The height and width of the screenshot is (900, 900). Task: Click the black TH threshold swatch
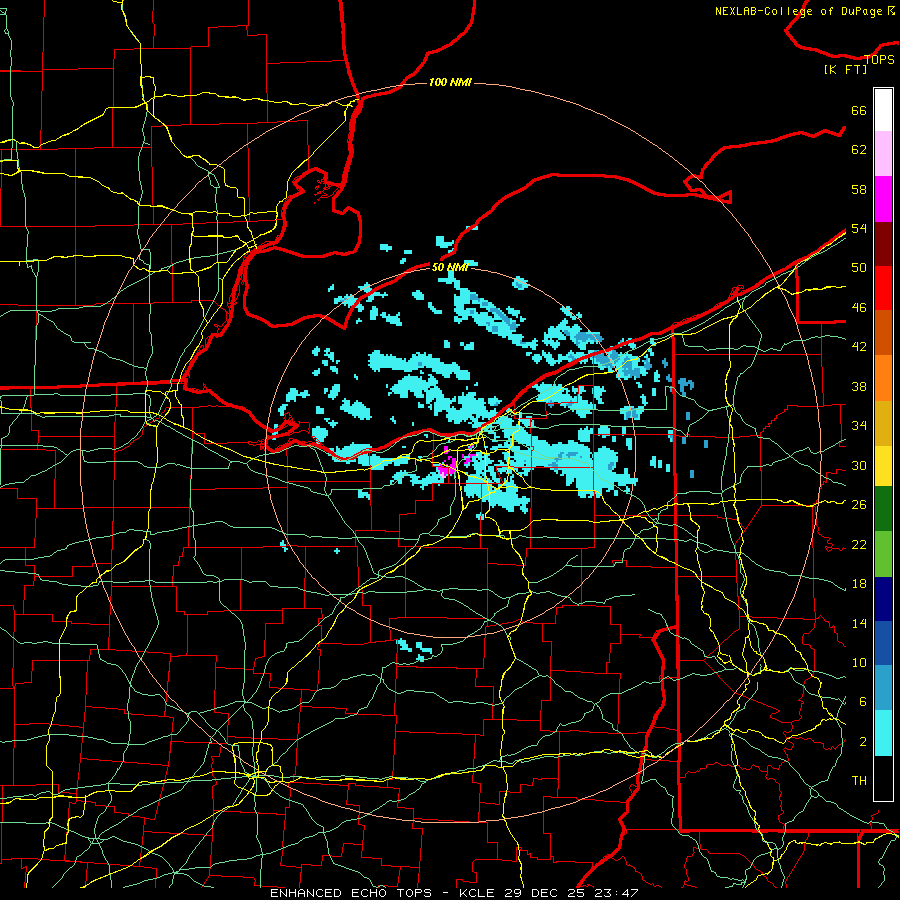[x=883, y=778]
